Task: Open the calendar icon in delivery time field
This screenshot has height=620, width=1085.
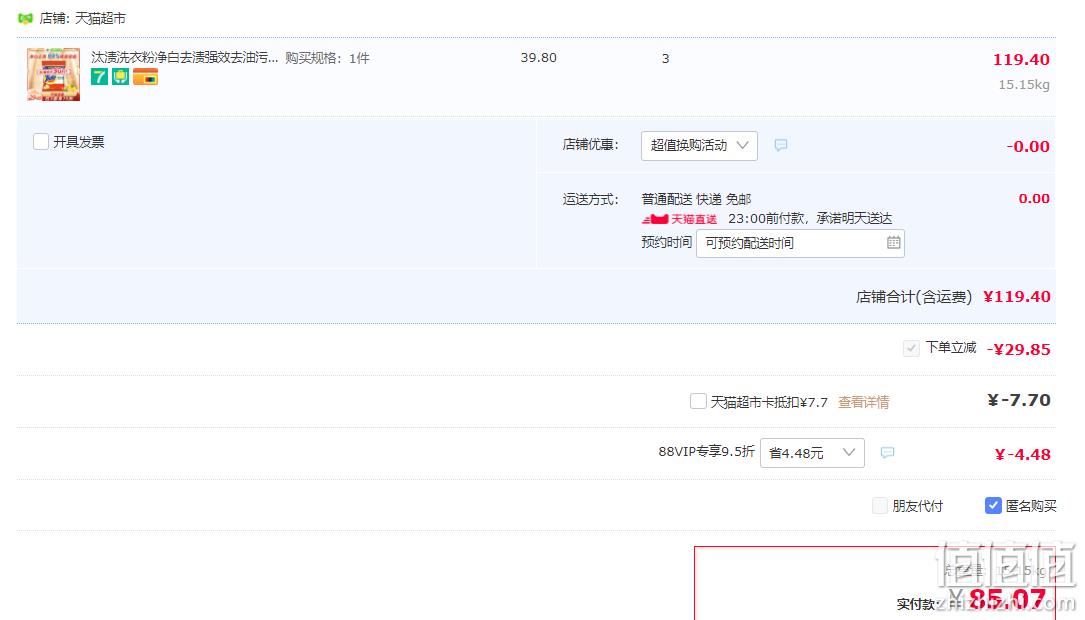Action: pyautogui.click(x=893, y=242)
